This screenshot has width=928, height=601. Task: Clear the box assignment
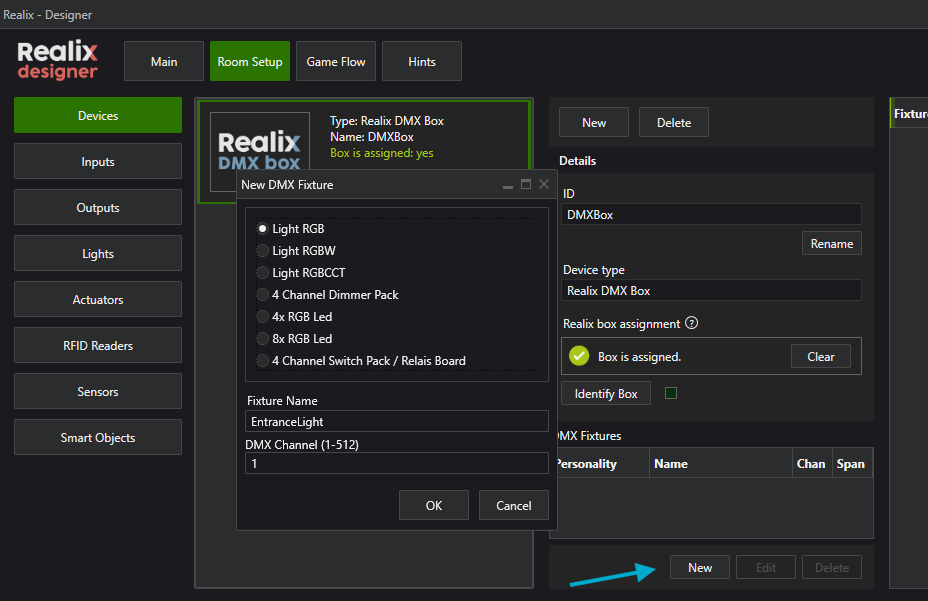(821, 356)
